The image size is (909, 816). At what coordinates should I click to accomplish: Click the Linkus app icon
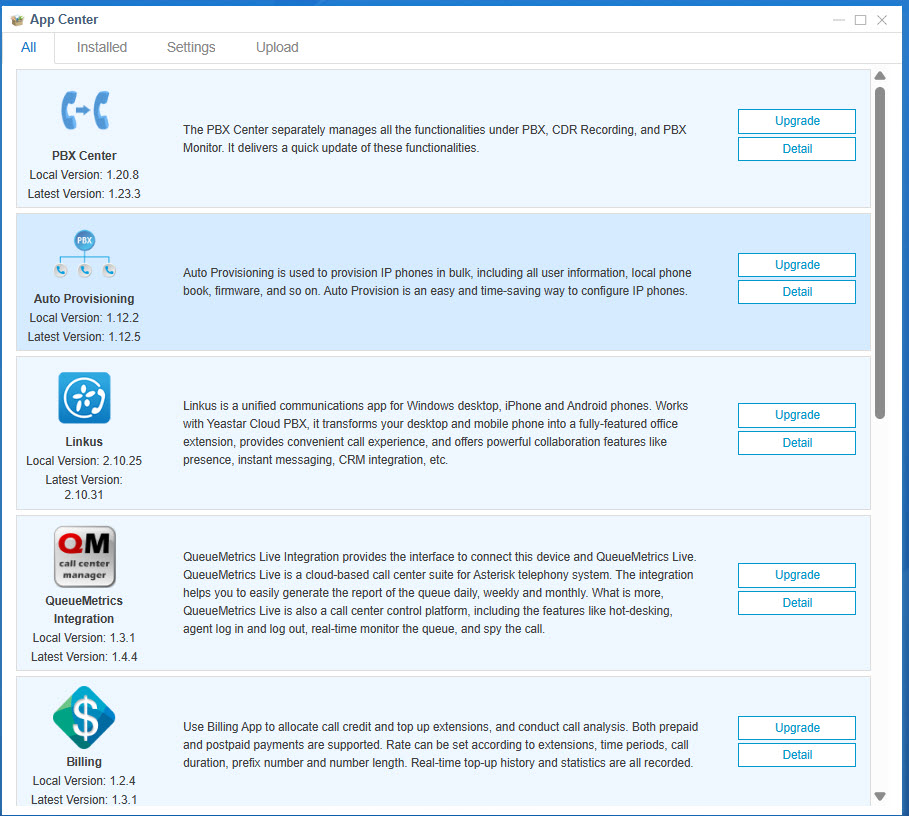pos(84,398)
